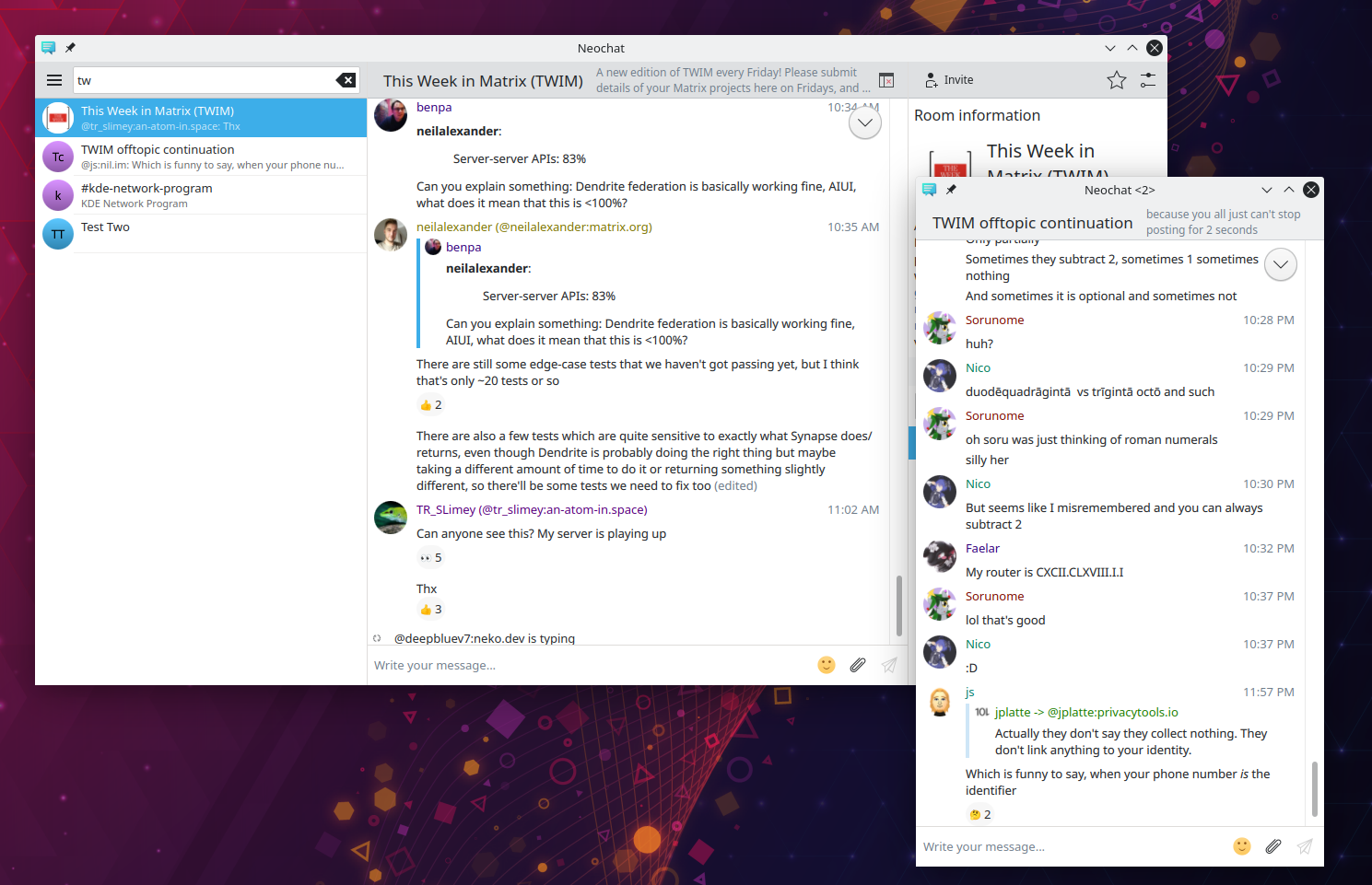Open the #kde-network-program room
The height and width of the screenshot is (885, 1372).
201,195
